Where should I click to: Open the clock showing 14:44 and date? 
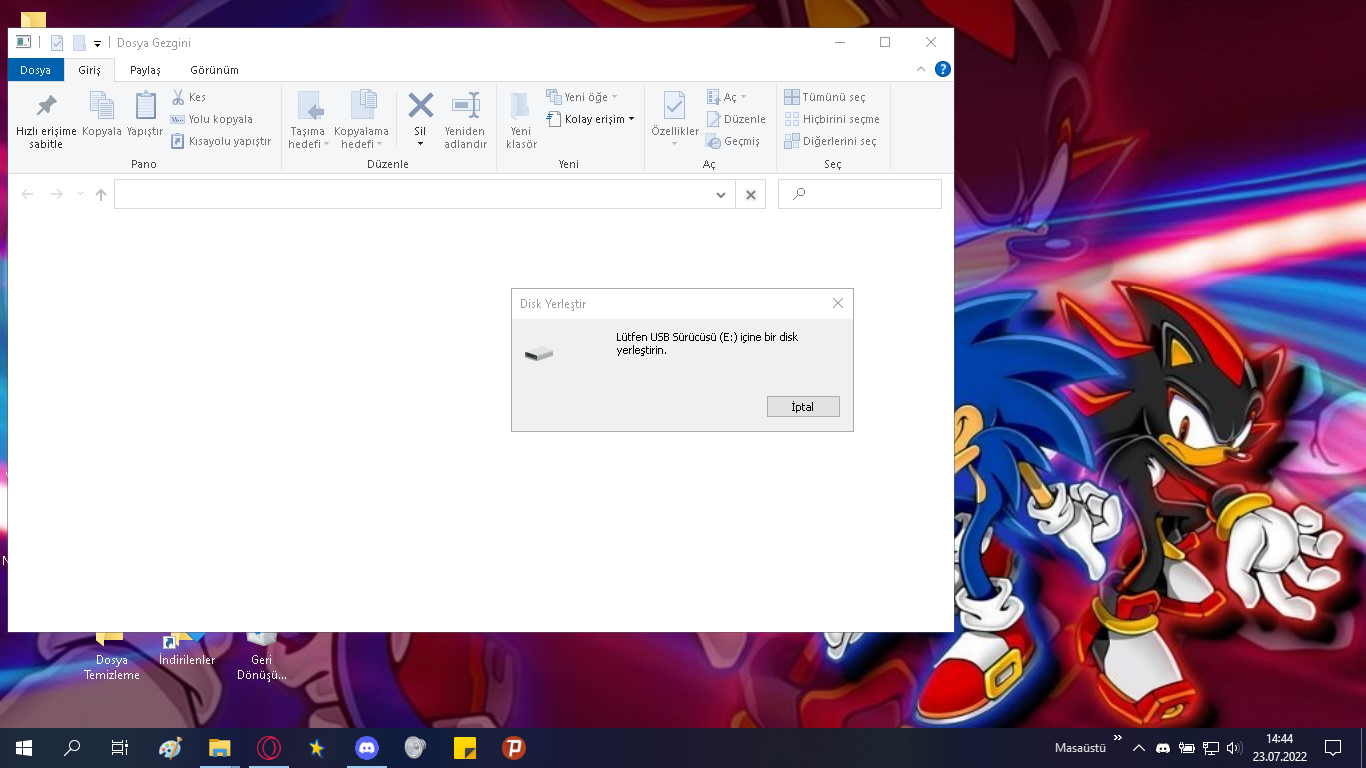click(x=1279, y=748)
